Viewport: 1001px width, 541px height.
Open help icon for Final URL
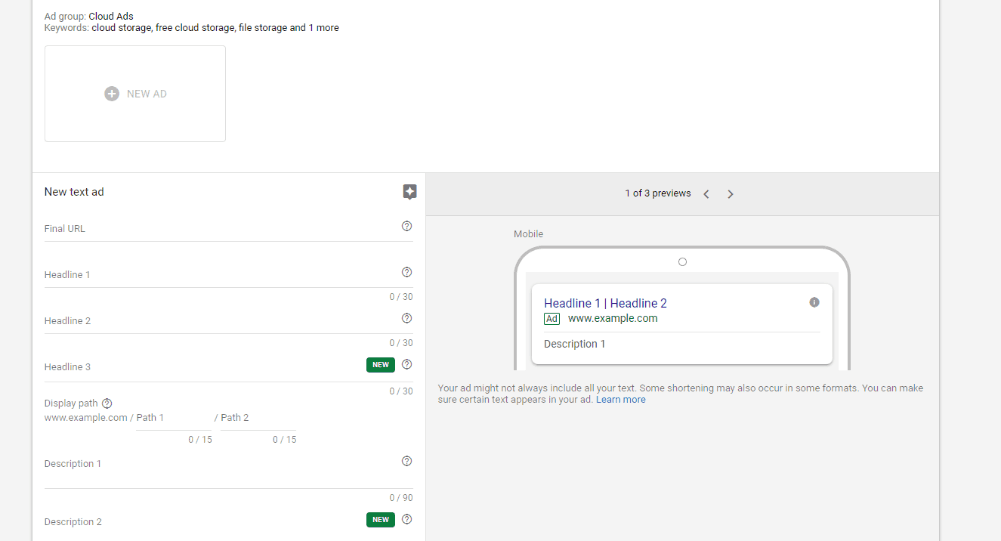point(407,226)
